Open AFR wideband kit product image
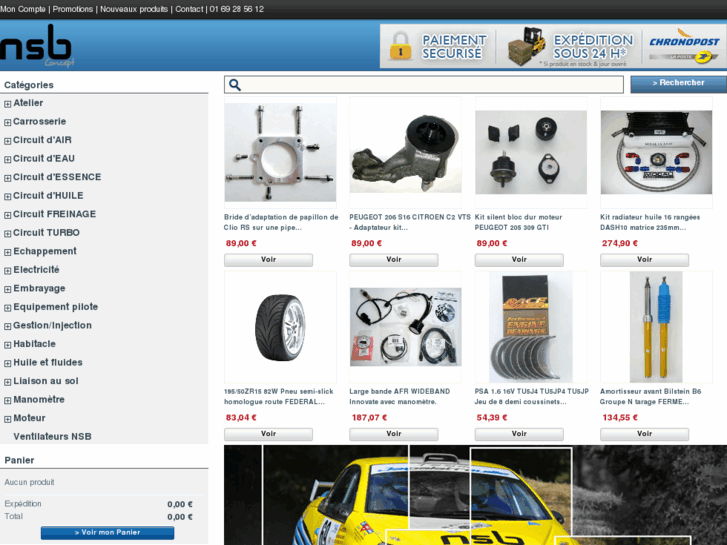Viewport: 727px width, 545px height. point(406,327)
